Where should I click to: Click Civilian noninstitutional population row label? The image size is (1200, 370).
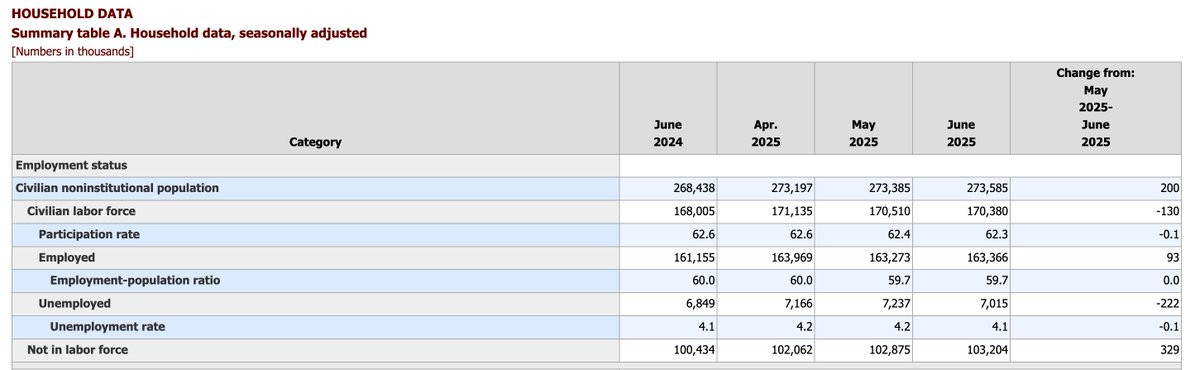point(117,188)
